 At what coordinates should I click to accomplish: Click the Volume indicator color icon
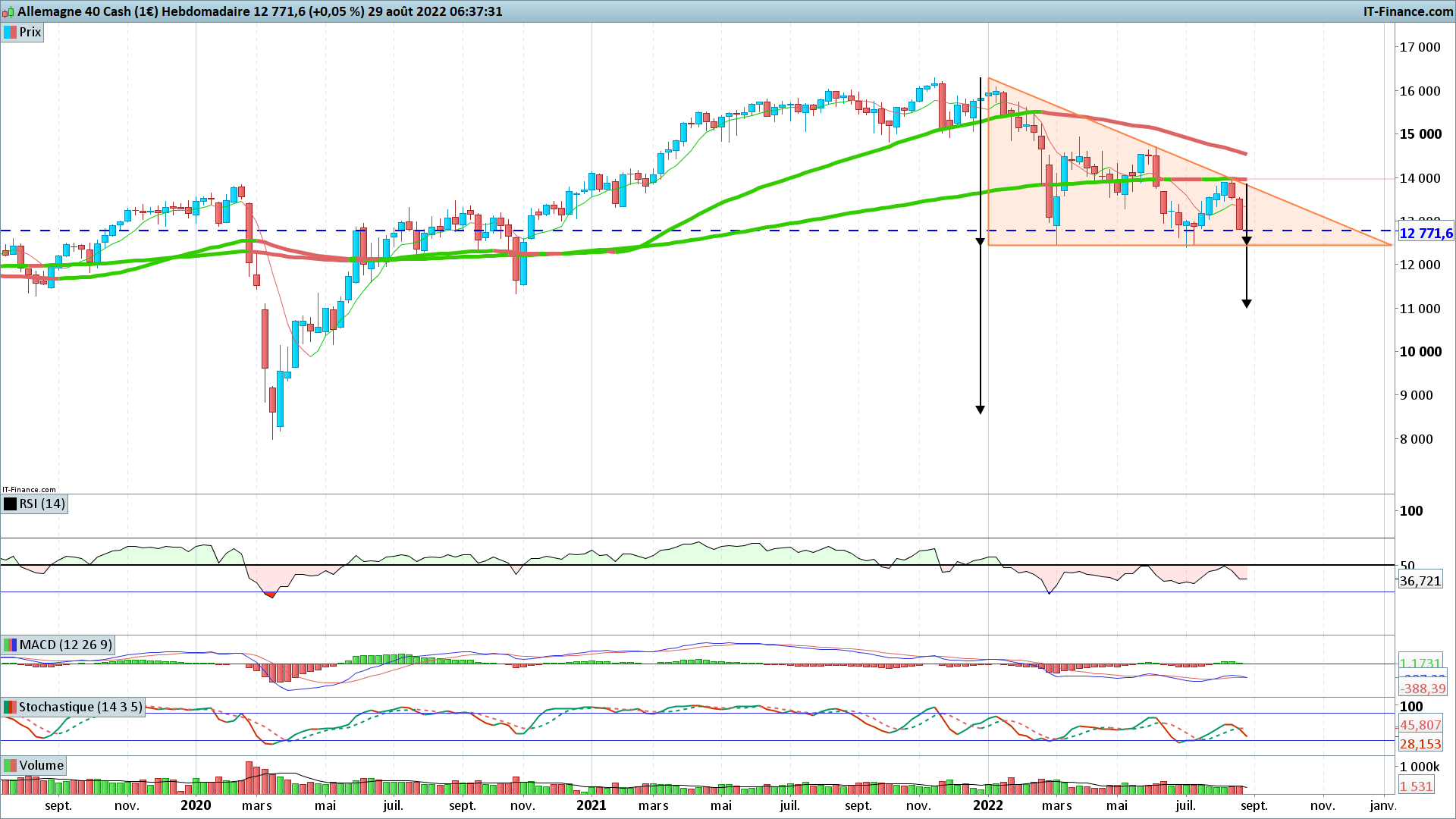click(x=11, y=765)
